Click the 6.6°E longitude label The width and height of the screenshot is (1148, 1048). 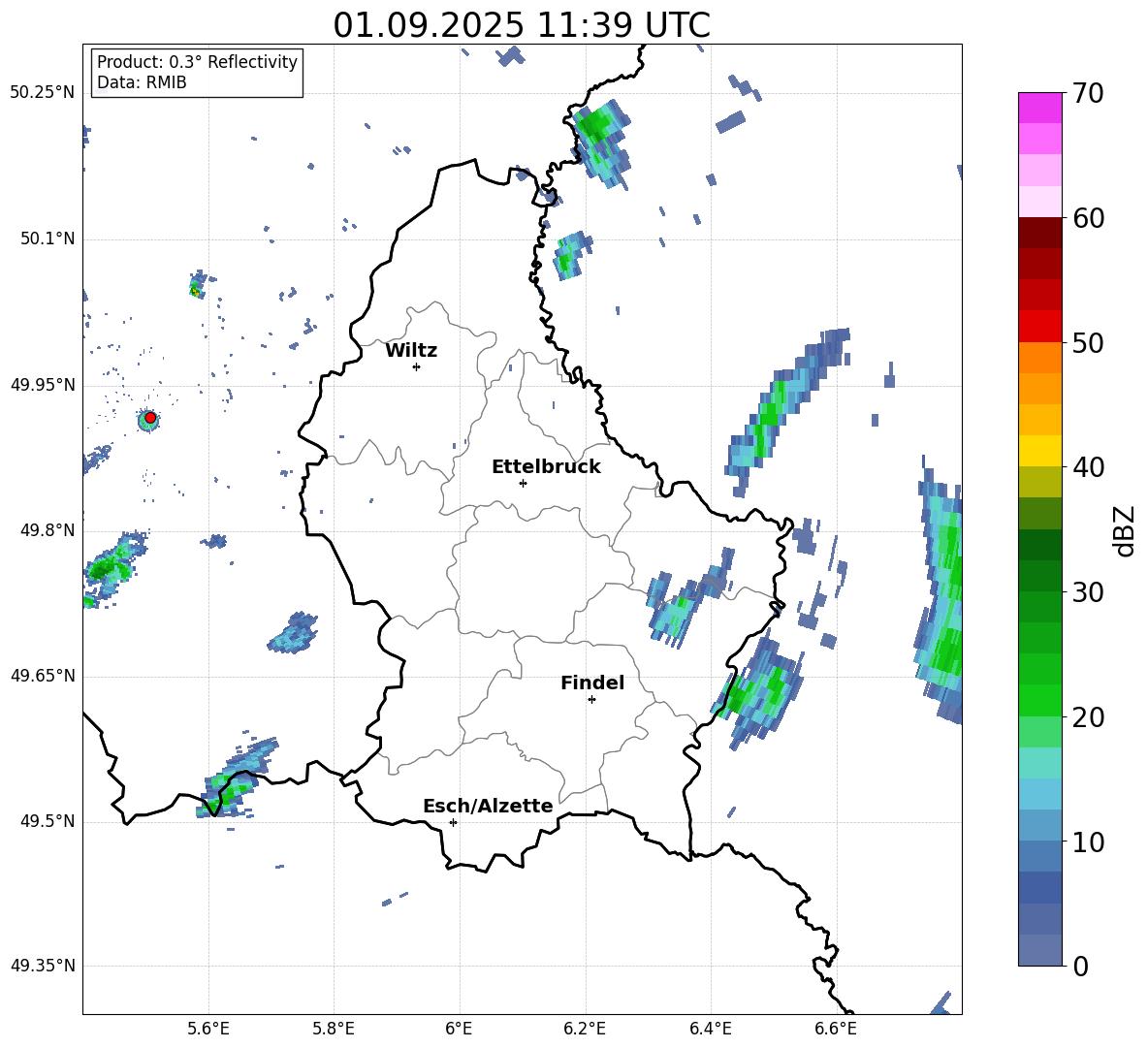tap(836, 1030)
